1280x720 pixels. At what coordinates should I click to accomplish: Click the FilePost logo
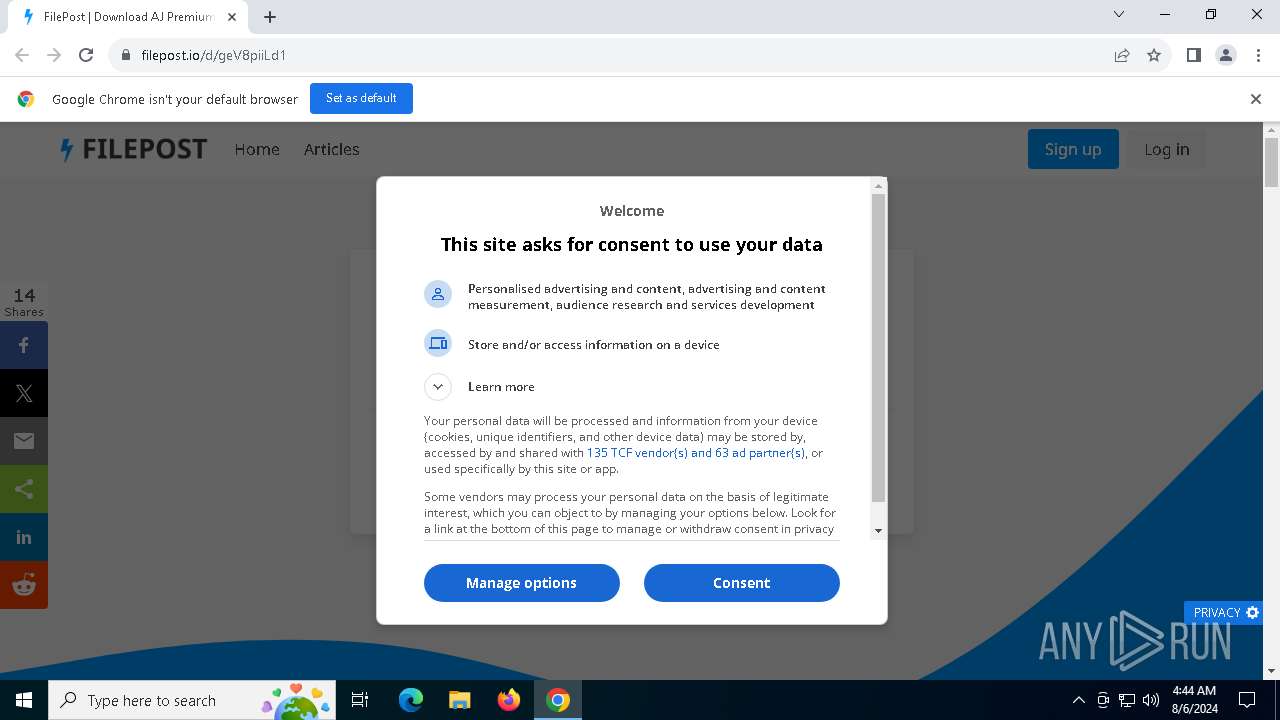click(133, 149)
